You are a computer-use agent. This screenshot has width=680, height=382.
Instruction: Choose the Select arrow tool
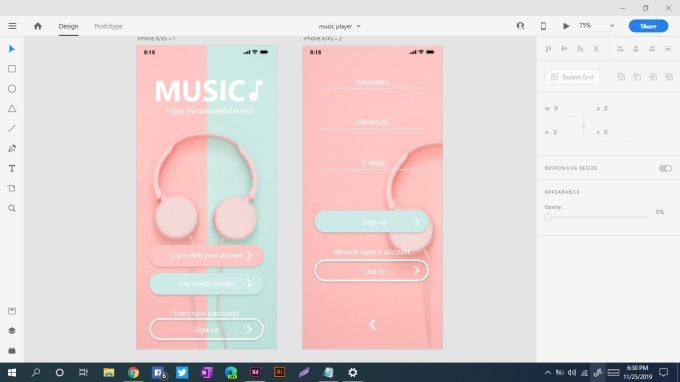pyautogui.click(x=12, y=49)
